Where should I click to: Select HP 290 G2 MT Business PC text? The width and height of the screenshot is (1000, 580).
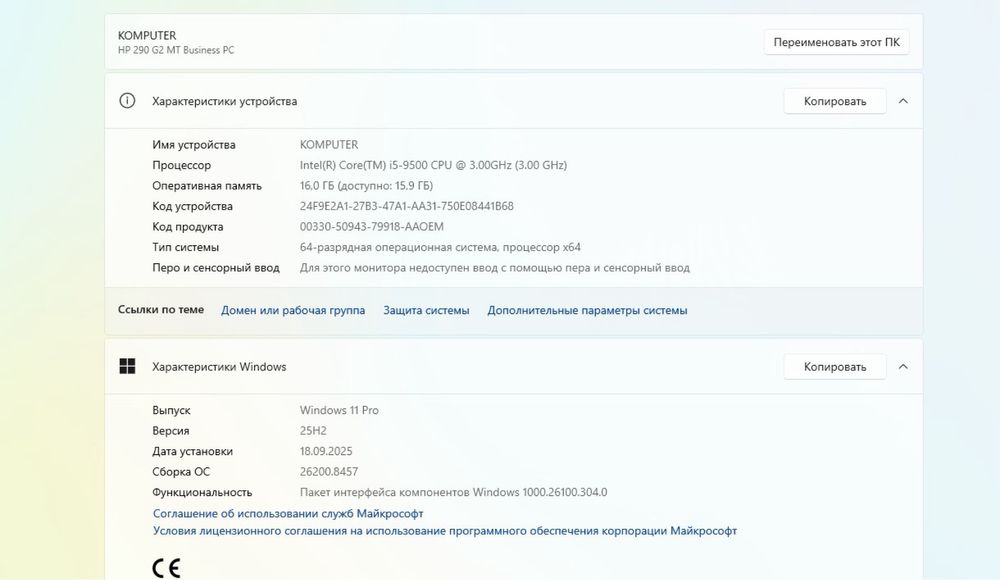tap(176, 50)
